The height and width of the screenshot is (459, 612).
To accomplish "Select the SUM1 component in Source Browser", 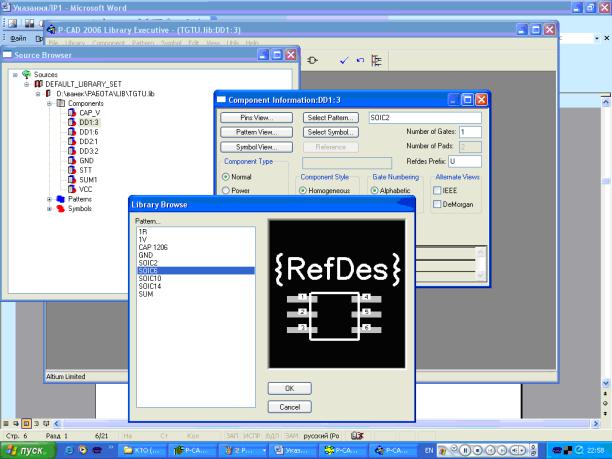I will [x=88, y=180].
